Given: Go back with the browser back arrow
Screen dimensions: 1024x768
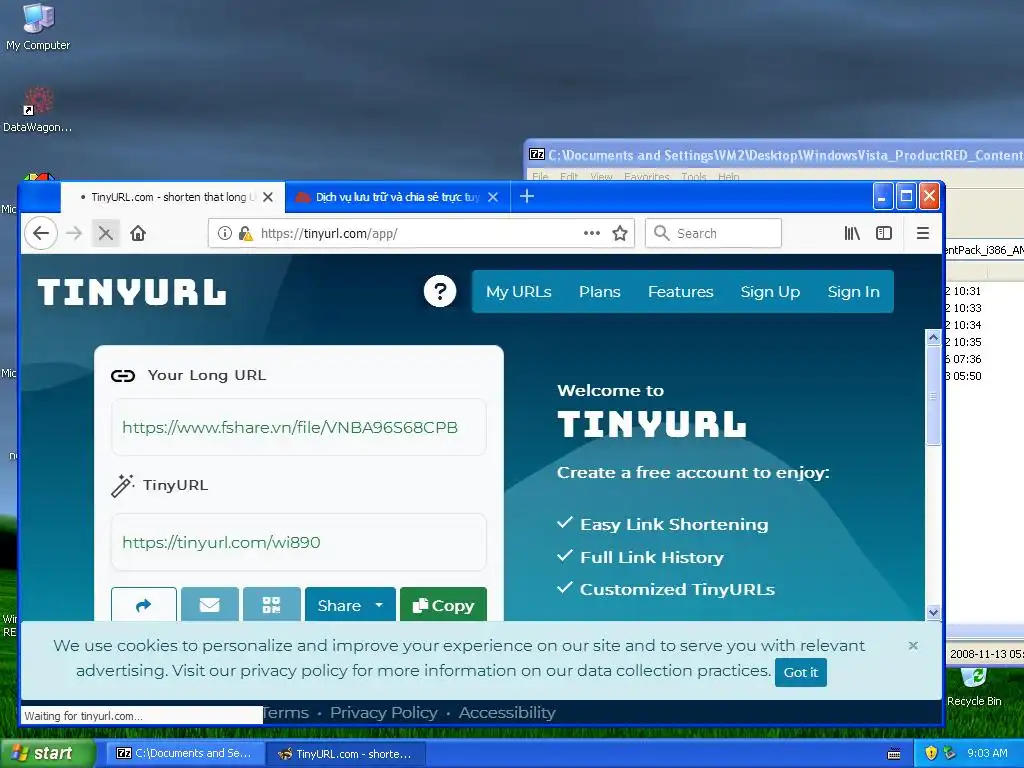Looking at the screenshot, I should (40, 233).
